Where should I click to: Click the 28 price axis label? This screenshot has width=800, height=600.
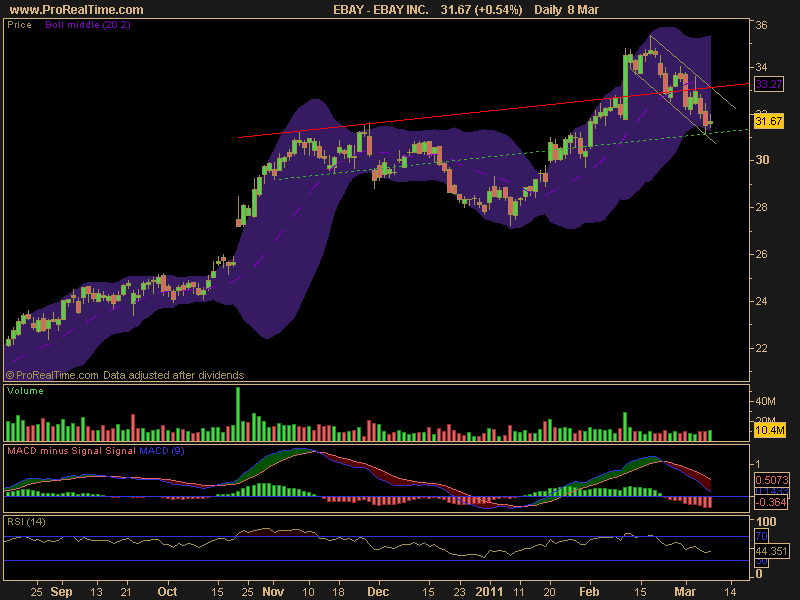pyautogui.click(x=761, y=207)
